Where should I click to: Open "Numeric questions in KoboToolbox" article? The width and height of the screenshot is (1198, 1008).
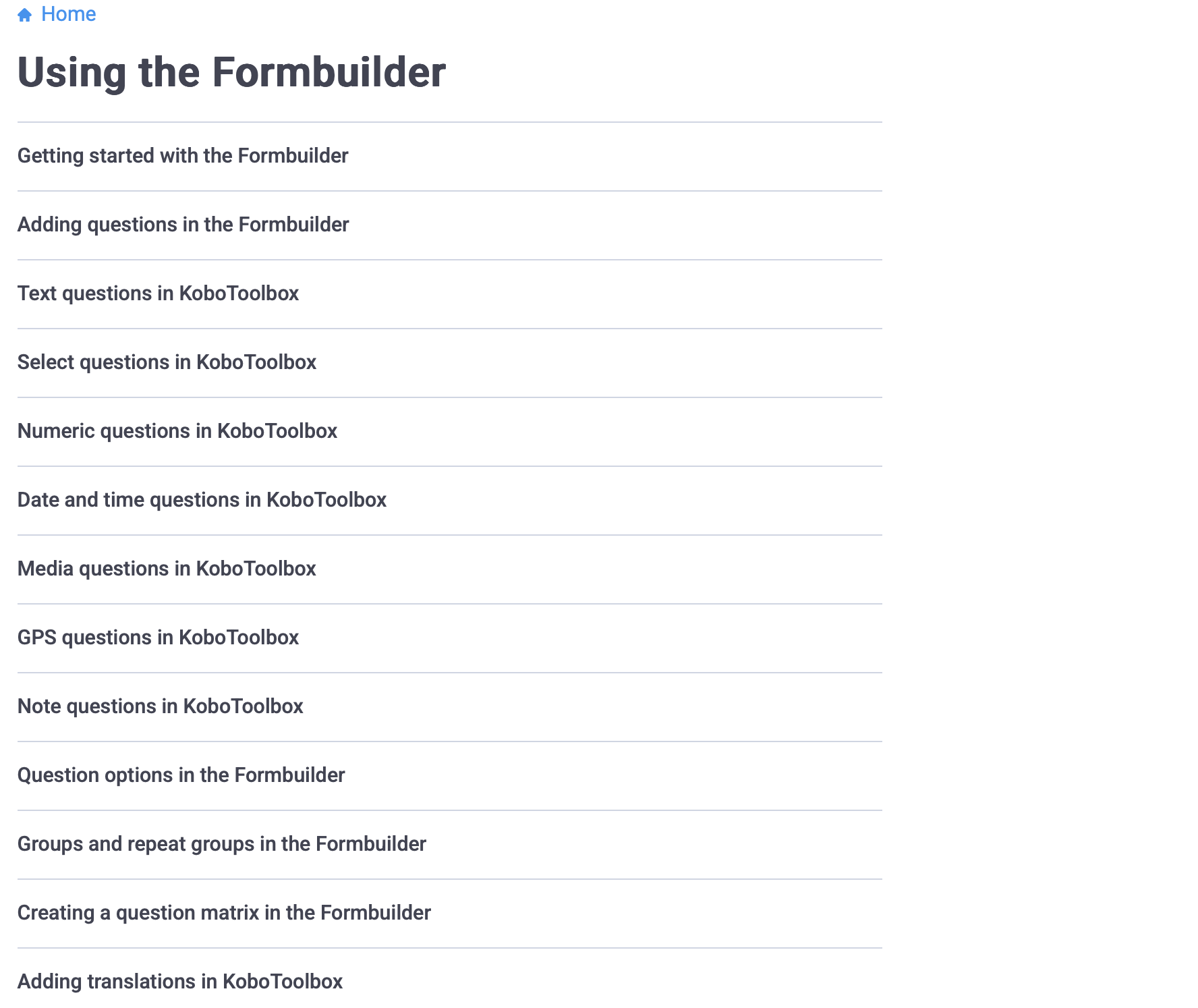177,431
